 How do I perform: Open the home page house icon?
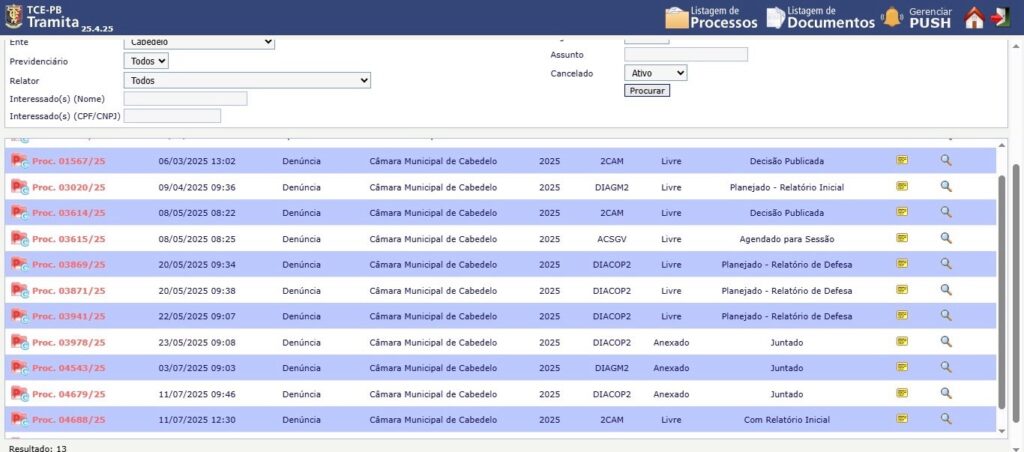pyautogui.click(x=974, y=17)
